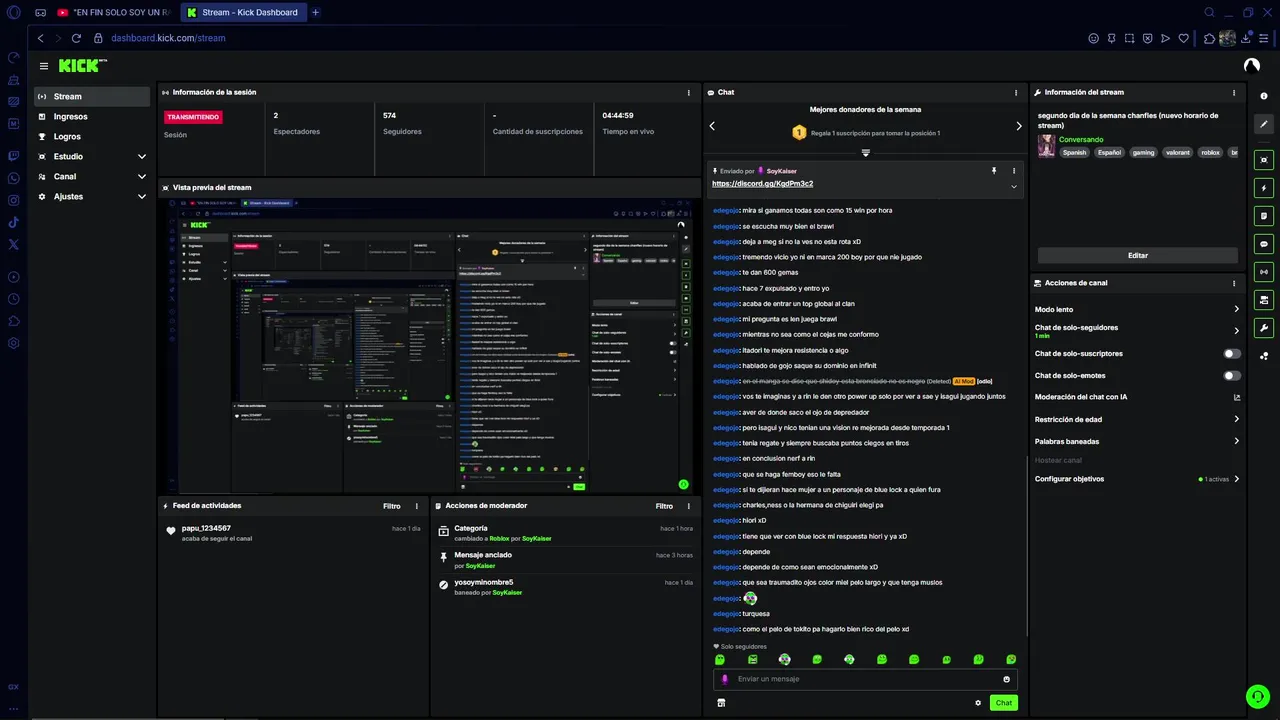Toggle Chat de solo-emotes switch
This screenshot has width=1280, height=720.
click(1232, 376)
